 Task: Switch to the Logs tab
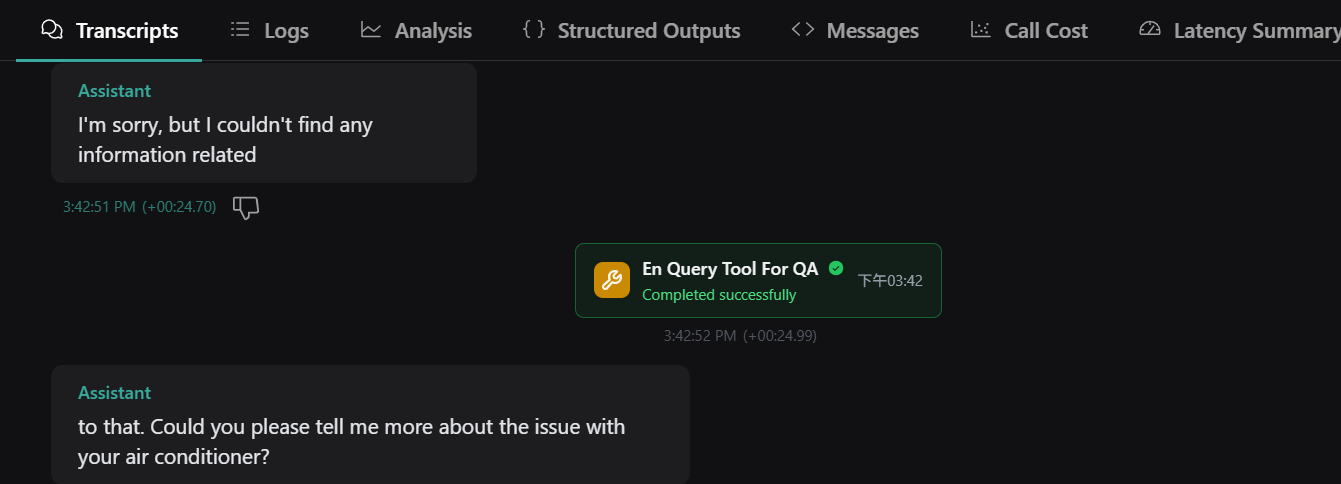coord(286,31)
